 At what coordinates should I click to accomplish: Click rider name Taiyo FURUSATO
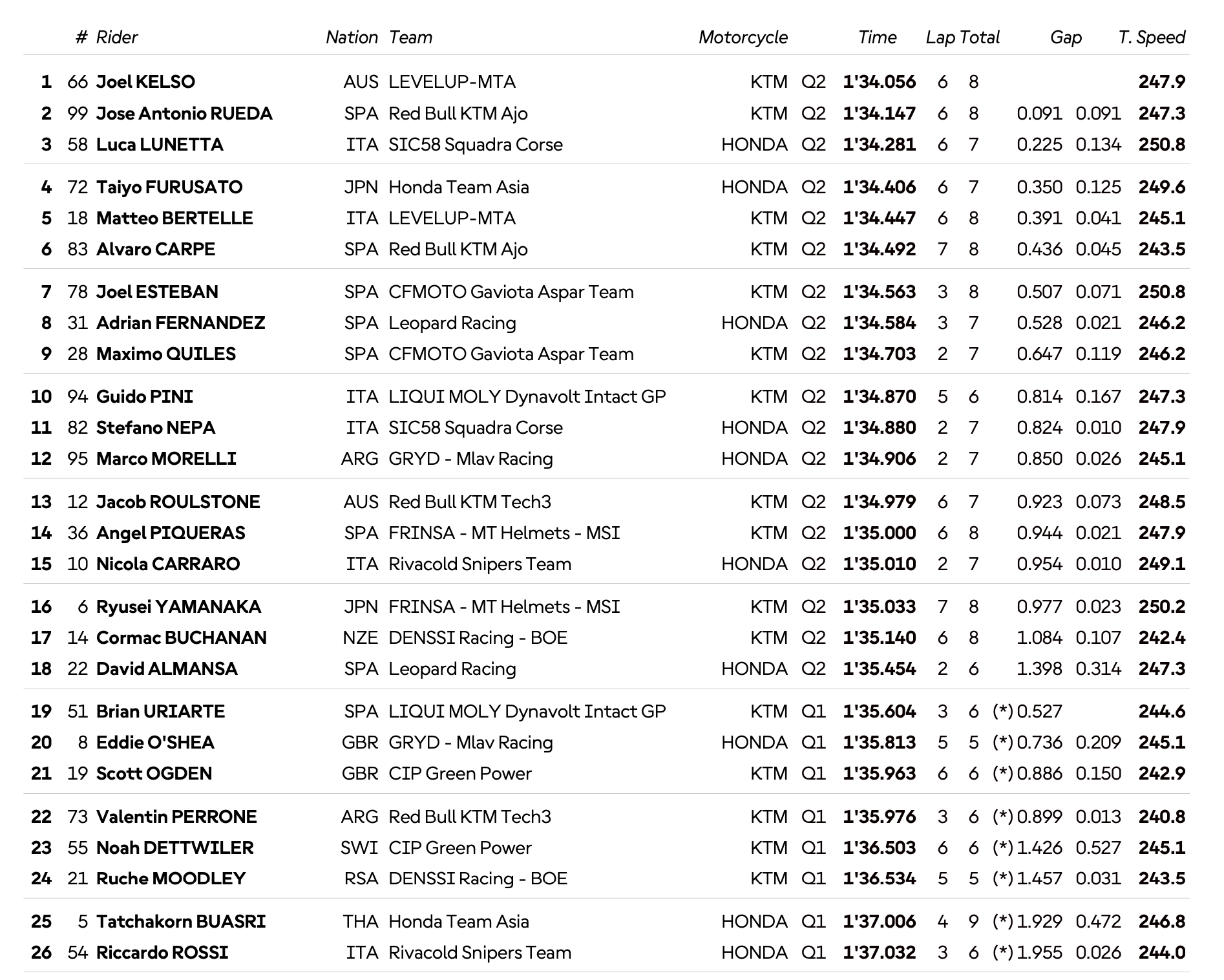point(169,187)
